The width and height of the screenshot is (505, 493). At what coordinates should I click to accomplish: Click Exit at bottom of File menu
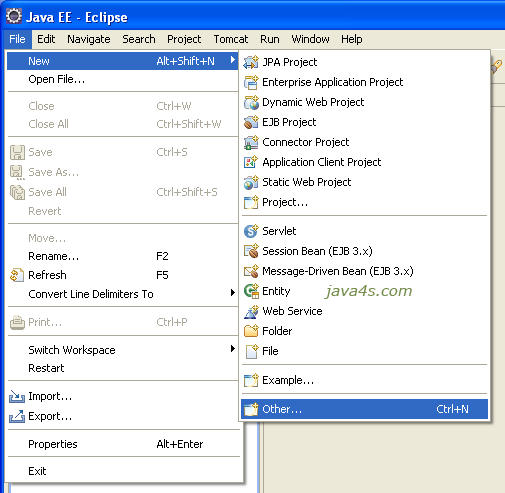tap(37, 471)
